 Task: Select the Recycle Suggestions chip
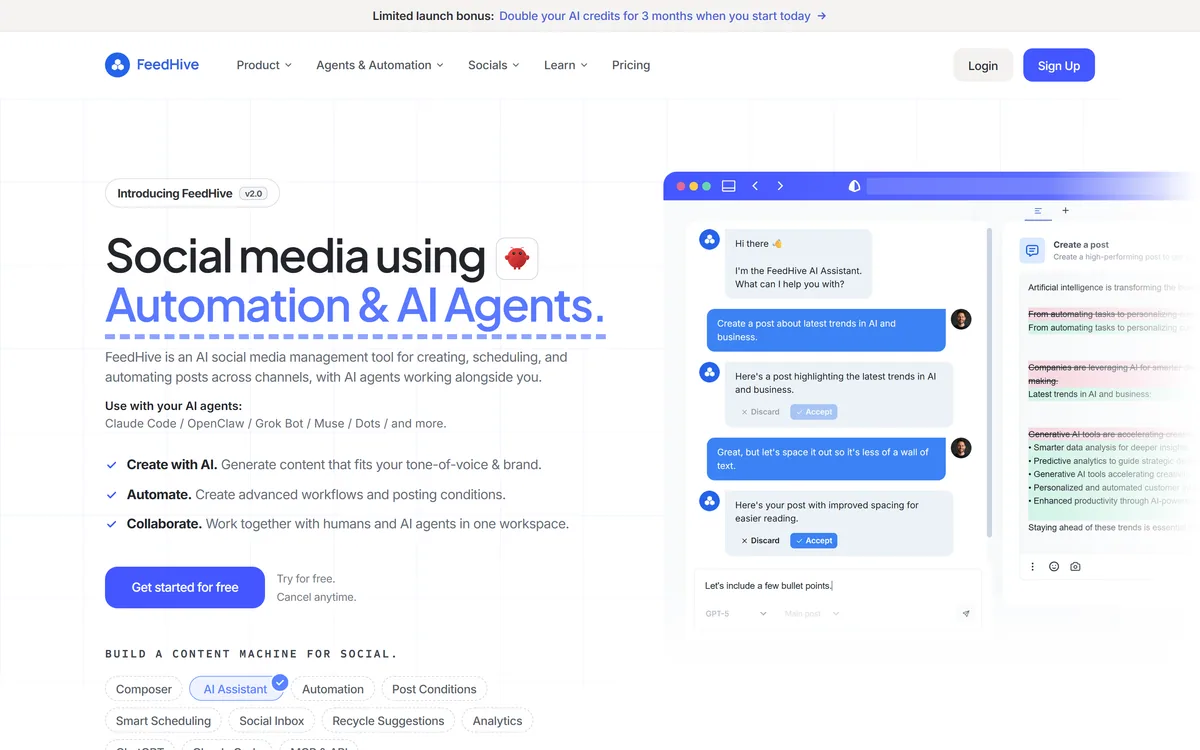pos(388,720)
